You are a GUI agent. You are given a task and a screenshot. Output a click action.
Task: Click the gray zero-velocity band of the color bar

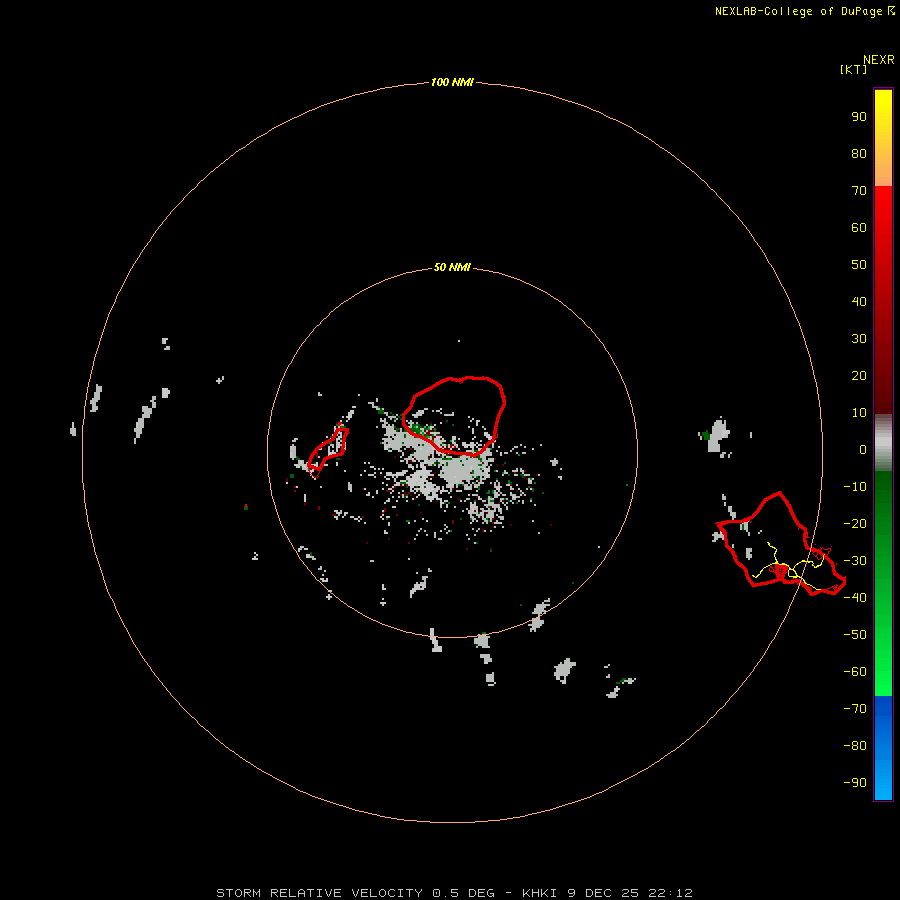point(883,442)
